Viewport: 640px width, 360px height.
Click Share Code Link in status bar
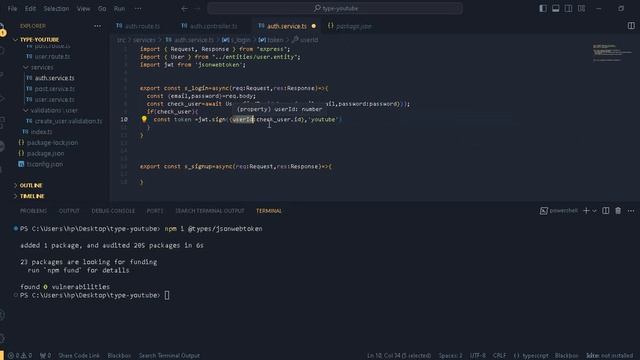coord(79,356)
